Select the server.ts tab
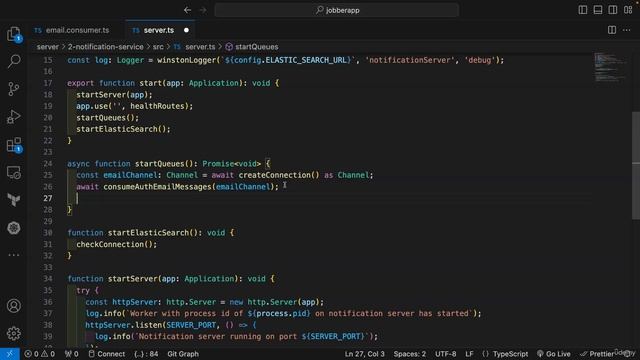The image size is (640, 360). coord(159,30)
